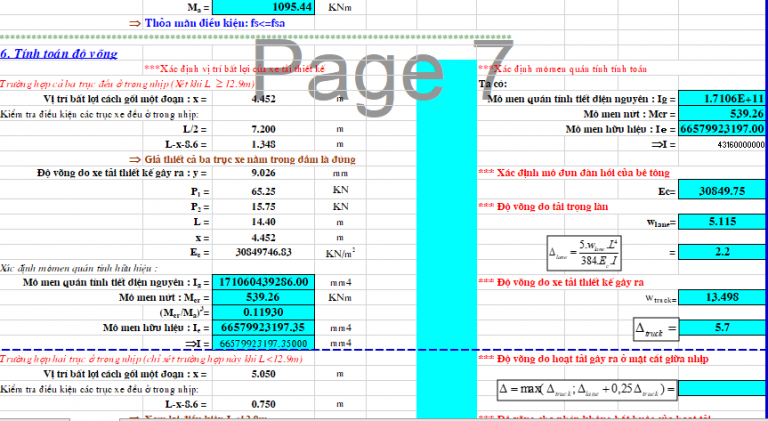
Task: Click 'Kiểm tra điều kiện' text above L/2 row
Action: click(x=99, y=115)
